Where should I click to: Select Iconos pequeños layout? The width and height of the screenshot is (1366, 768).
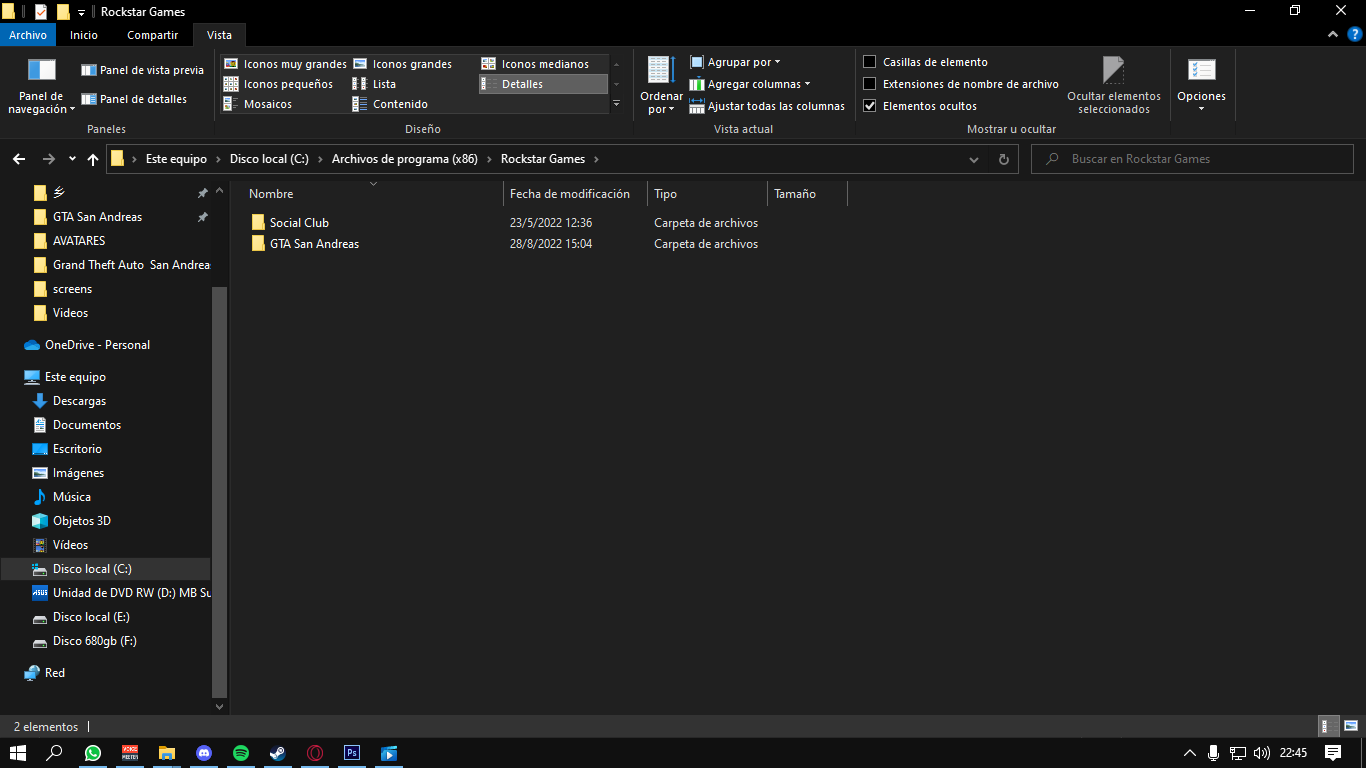click(x=279, y=84)
